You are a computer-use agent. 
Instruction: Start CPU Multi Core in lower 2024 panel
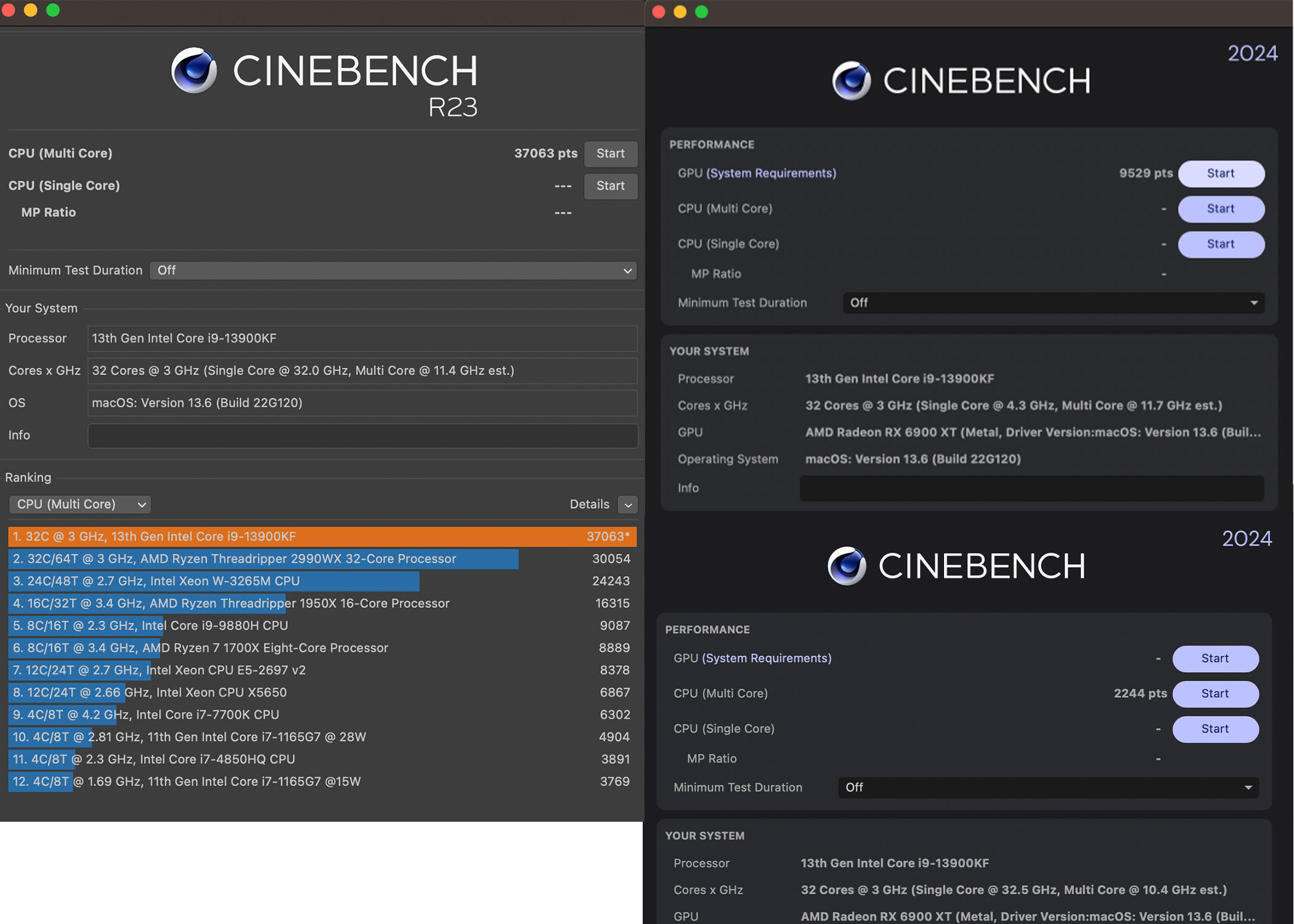coord(1215,694)
